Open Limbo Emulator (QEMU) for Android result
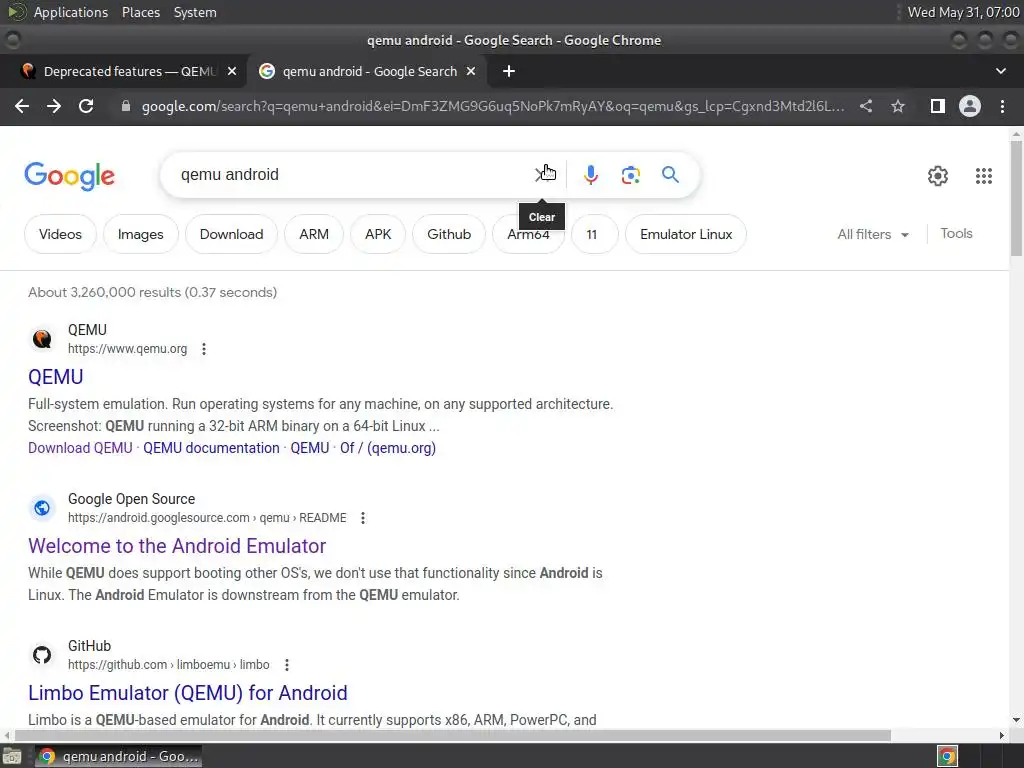The image size is (1024, 768). (187, 693)
